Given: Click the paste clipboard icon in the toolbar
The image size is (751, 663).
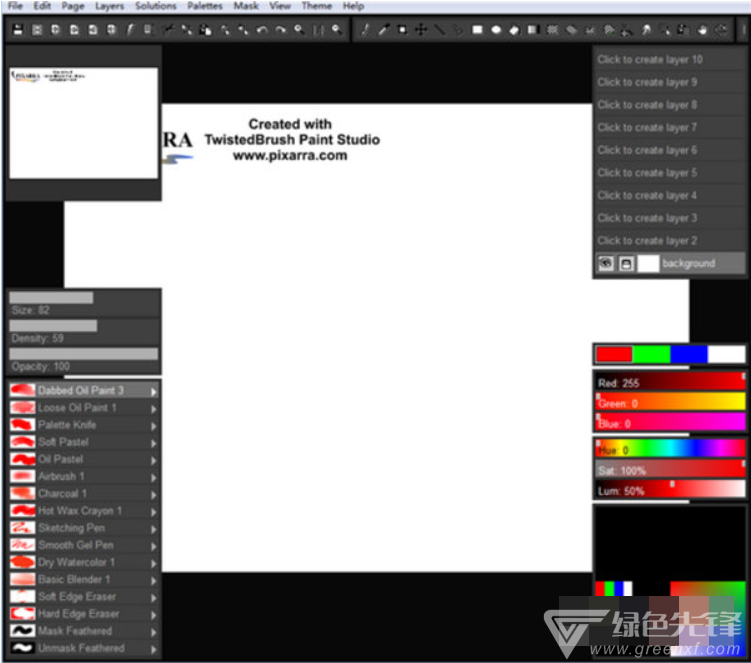Looking at the screenshot, I should click(205, 30).
